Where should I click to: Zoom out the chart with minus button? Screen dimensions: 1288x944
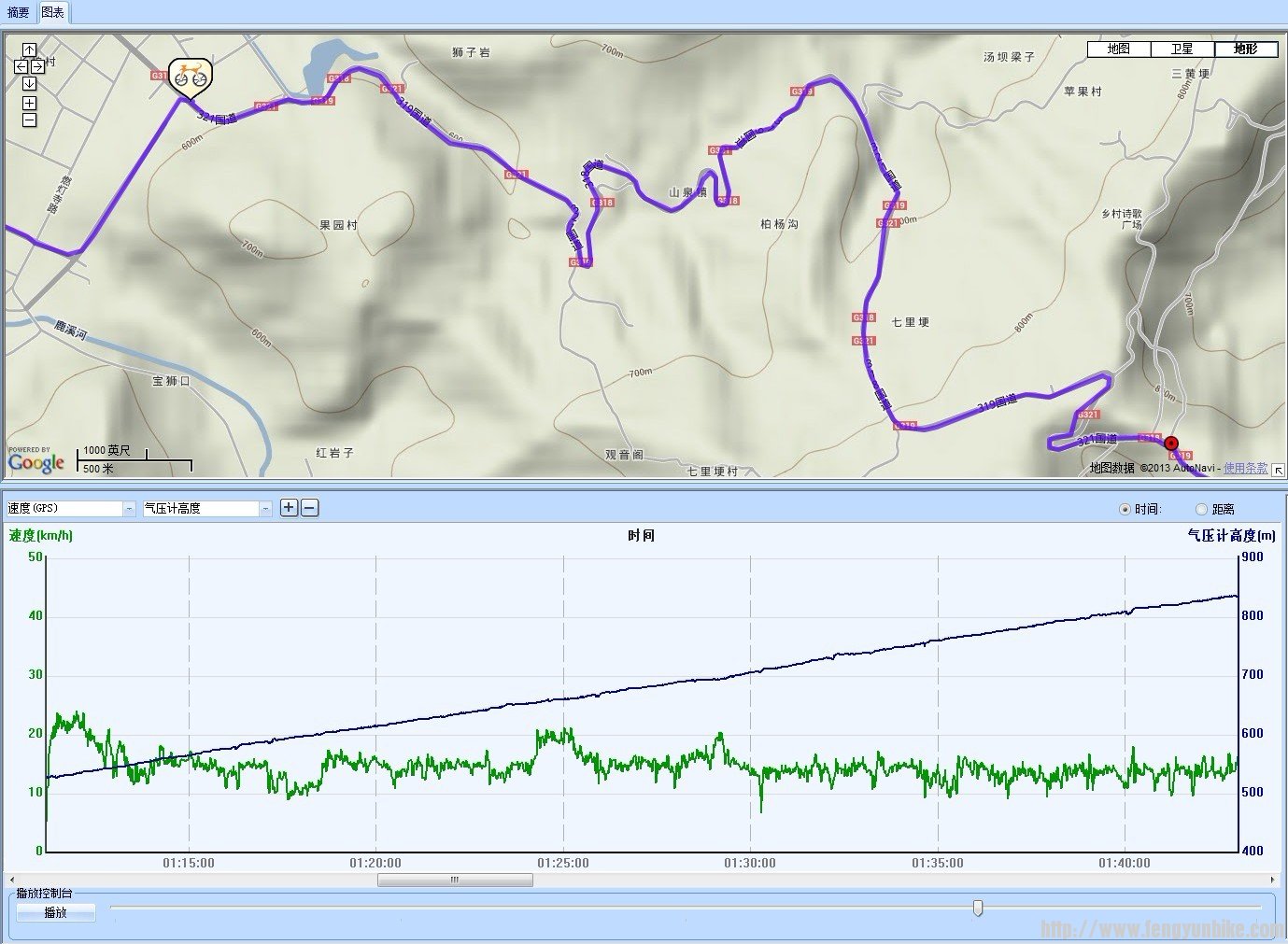(310, 508)
